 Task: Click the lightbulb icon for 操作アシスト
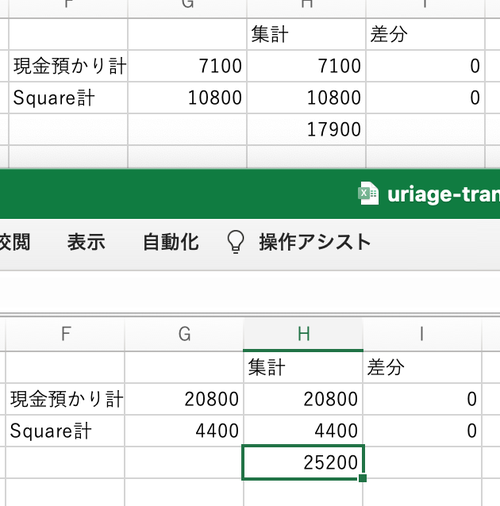pyautogui.click(x=235, y=242)
